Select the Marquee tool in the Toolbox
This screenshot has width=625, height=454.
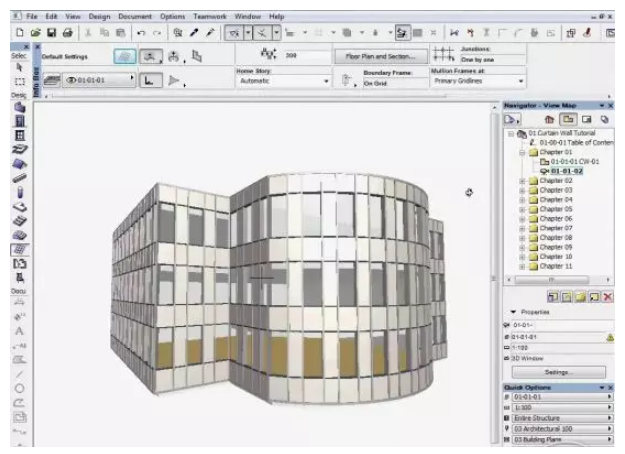pyautogui.click(x=20, y=81)
